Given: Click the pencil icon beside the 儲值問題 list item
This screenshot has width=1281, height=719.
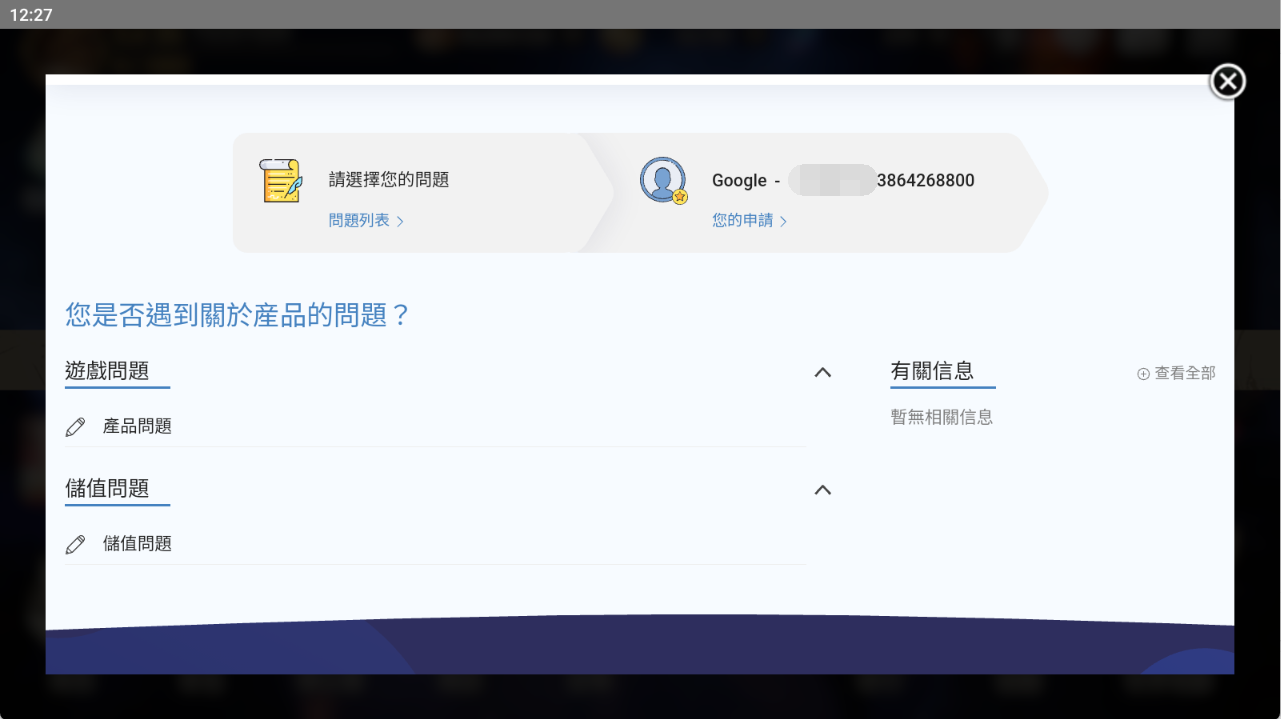Looking at the screenshot, I should click(x=75, y=545).
